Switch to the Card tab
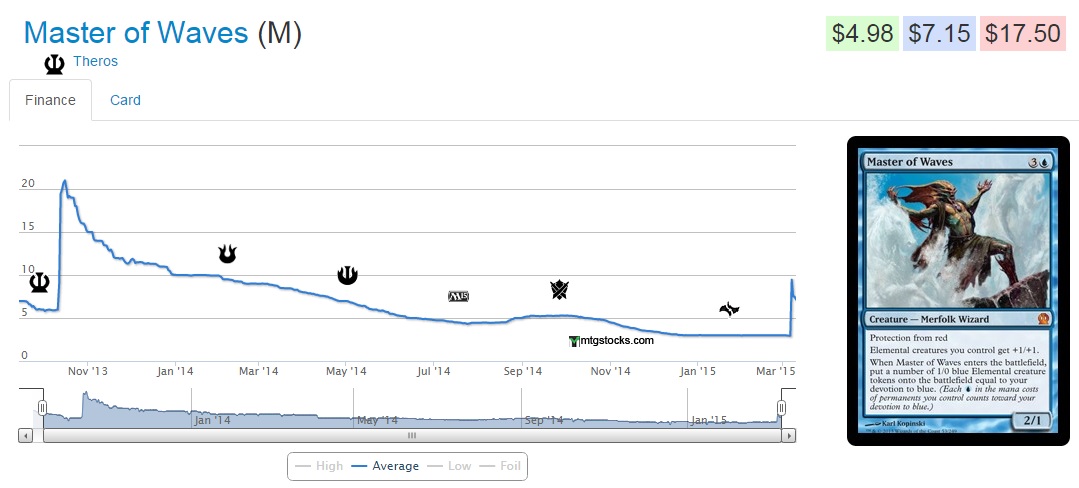Viewport: 1079px width, 488px height. tap(125, 100)
